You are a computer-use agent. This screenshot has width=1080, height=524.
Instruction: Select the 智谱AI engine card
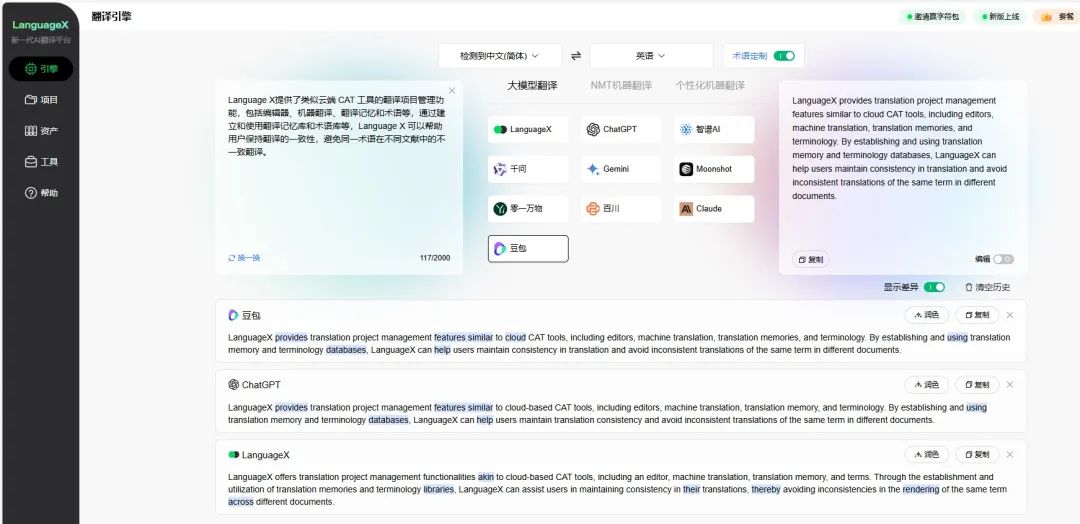(714, 129)
